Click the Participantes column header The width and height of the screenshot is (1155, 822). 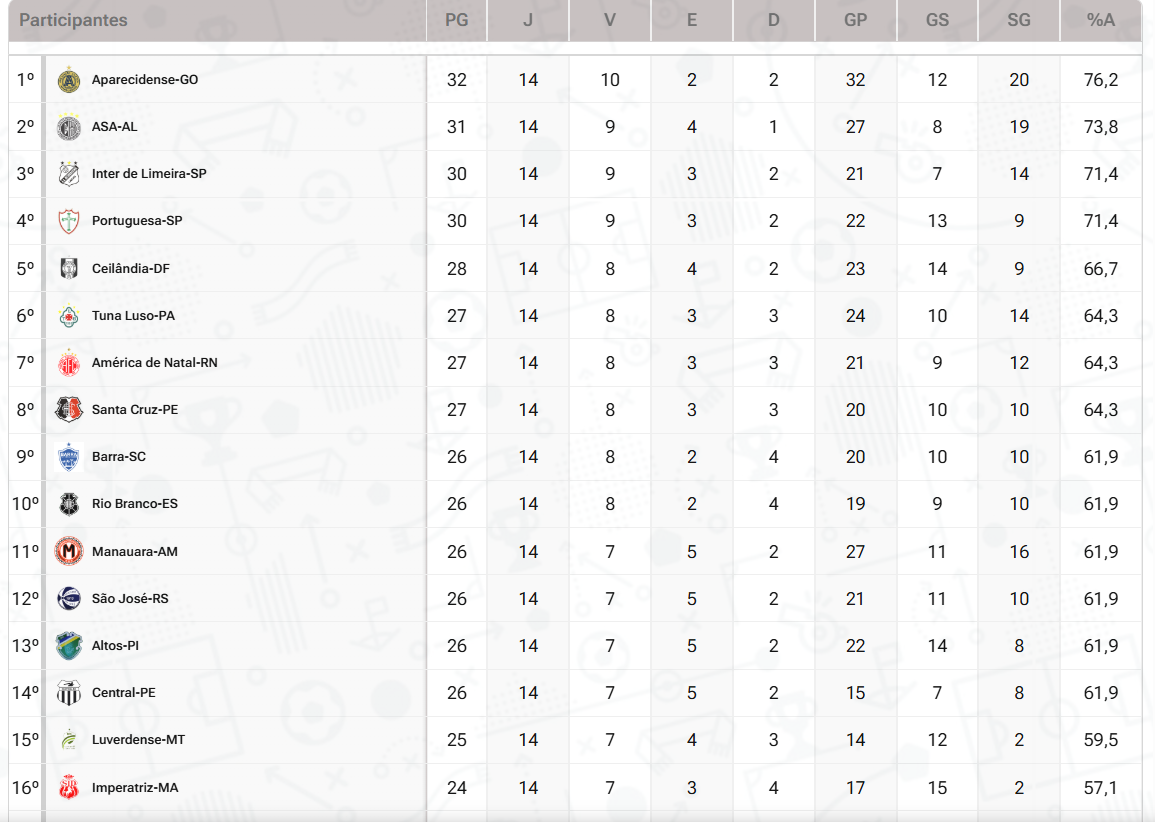[x=73, y=20]
